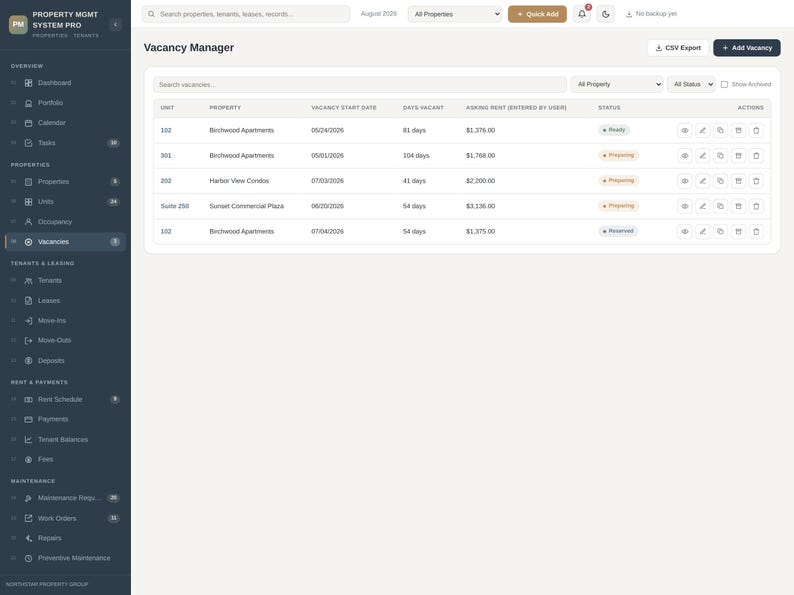Image resolution: width=794 pixels, height=595 pixels.
Task: Click the Add Vacancy button
Action: tap(747, 48)
